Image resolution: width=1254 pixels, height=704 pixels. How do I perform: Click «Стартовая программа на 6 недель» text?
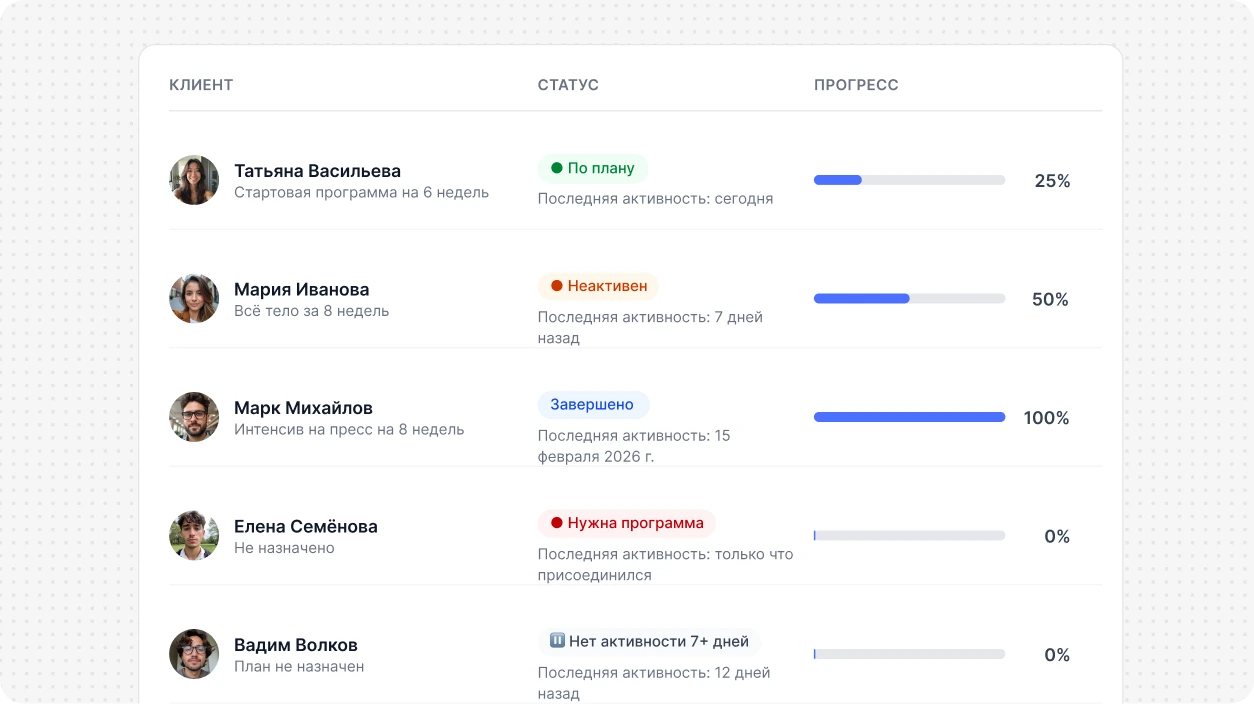(361, 192)
